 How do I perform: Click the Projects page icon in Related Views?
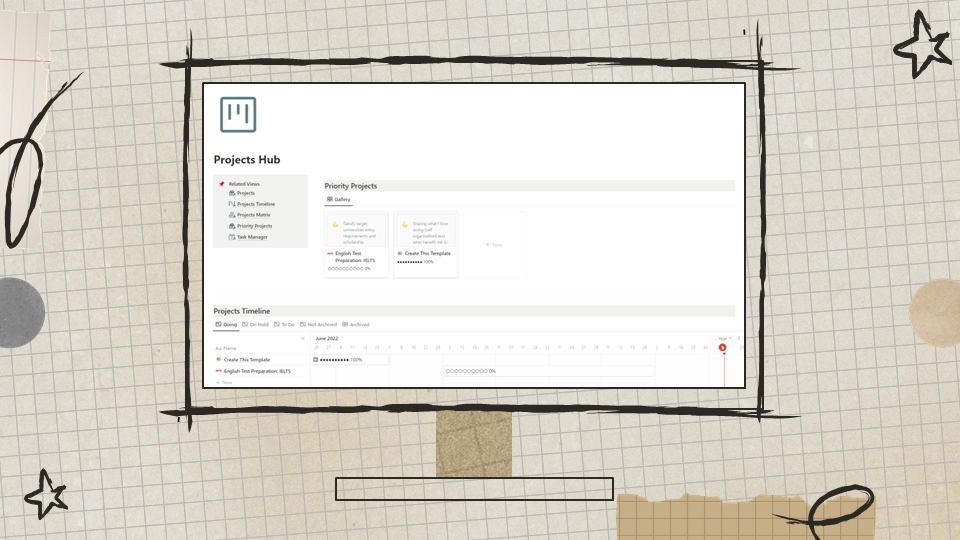232,193
